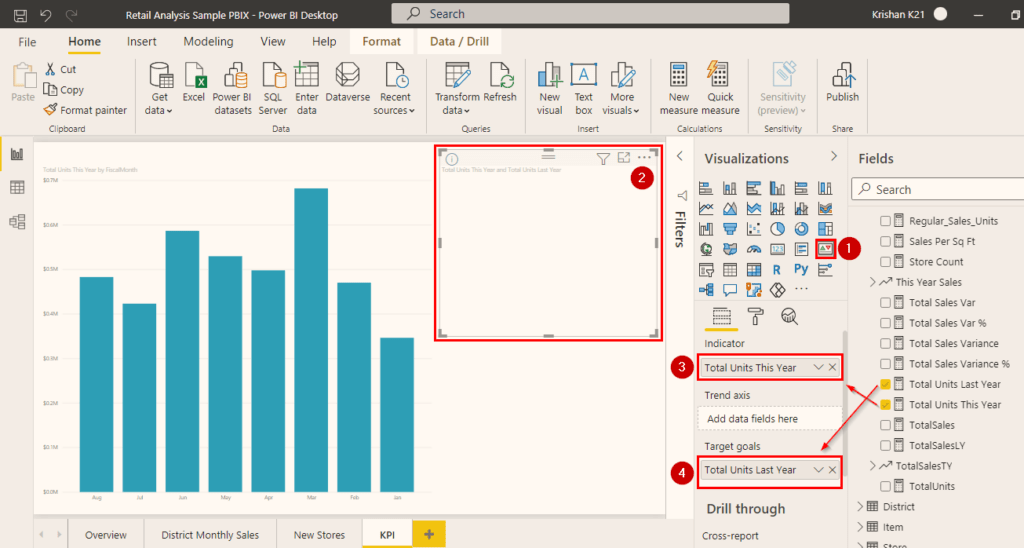Viewport: 1024px width, 548px height.
Task: Switch to Model view in left sidebar
Action: click(17, 222)
